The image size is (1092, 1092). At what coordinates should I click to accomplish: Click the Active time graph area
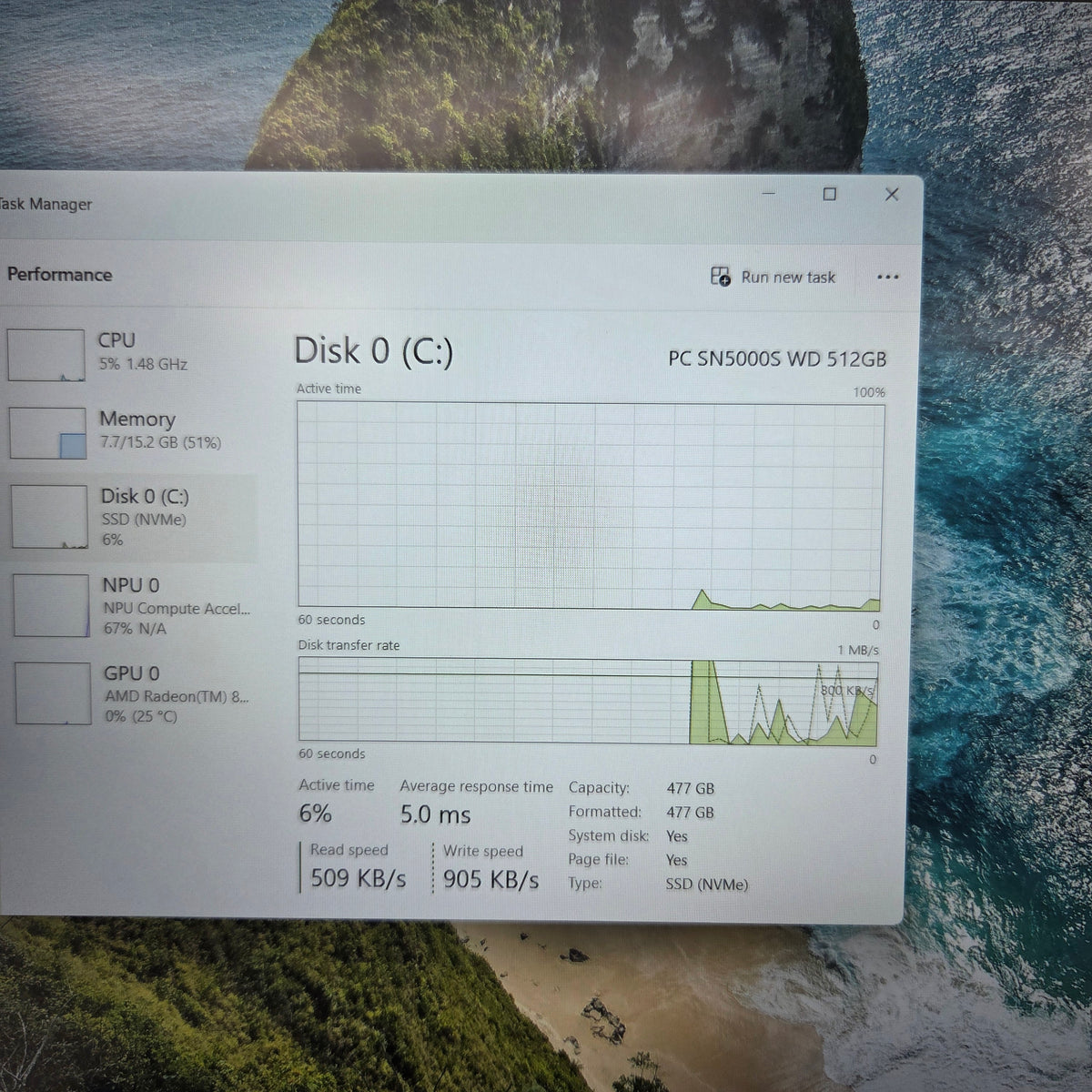pos(590,507)
